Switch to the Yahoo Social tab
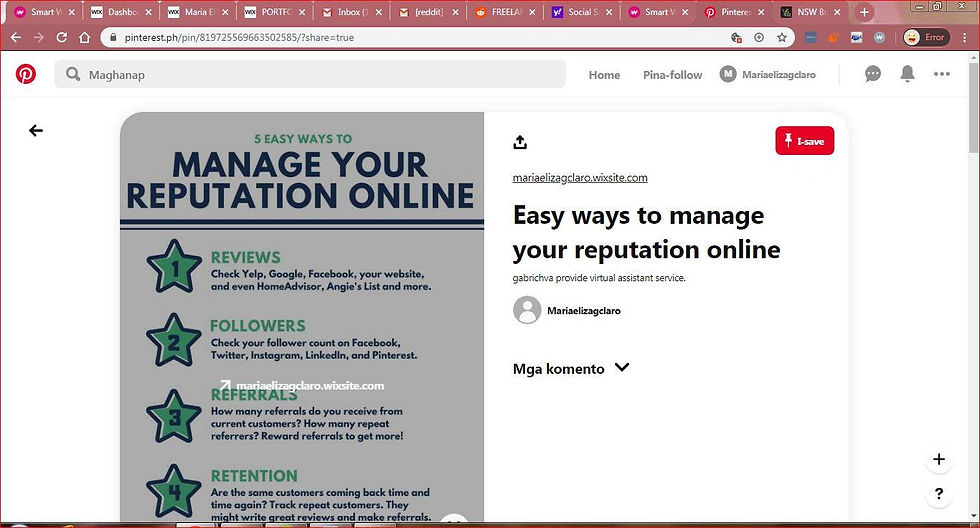 tap(582, 12)
